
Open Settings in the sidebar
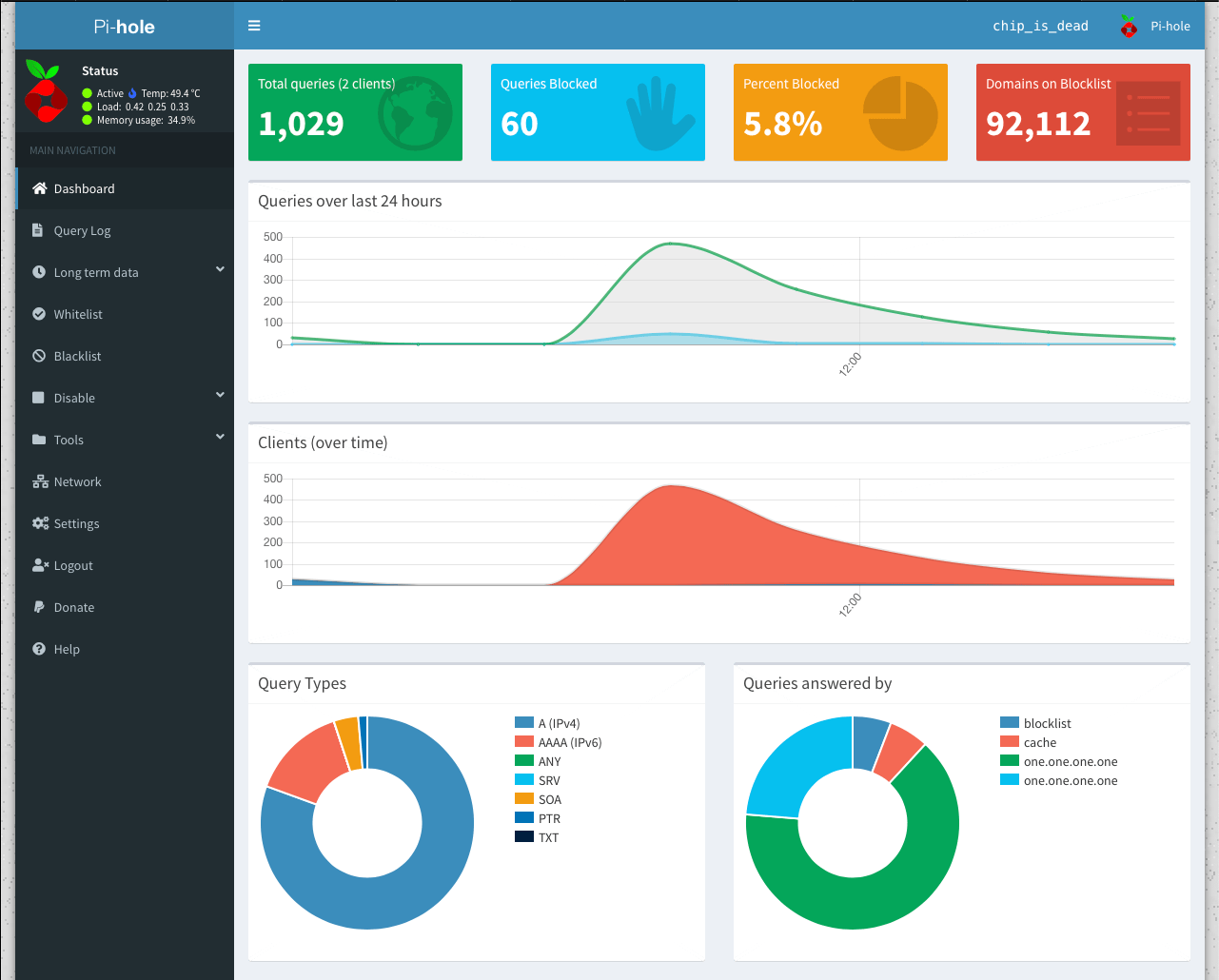click(125, 523)
